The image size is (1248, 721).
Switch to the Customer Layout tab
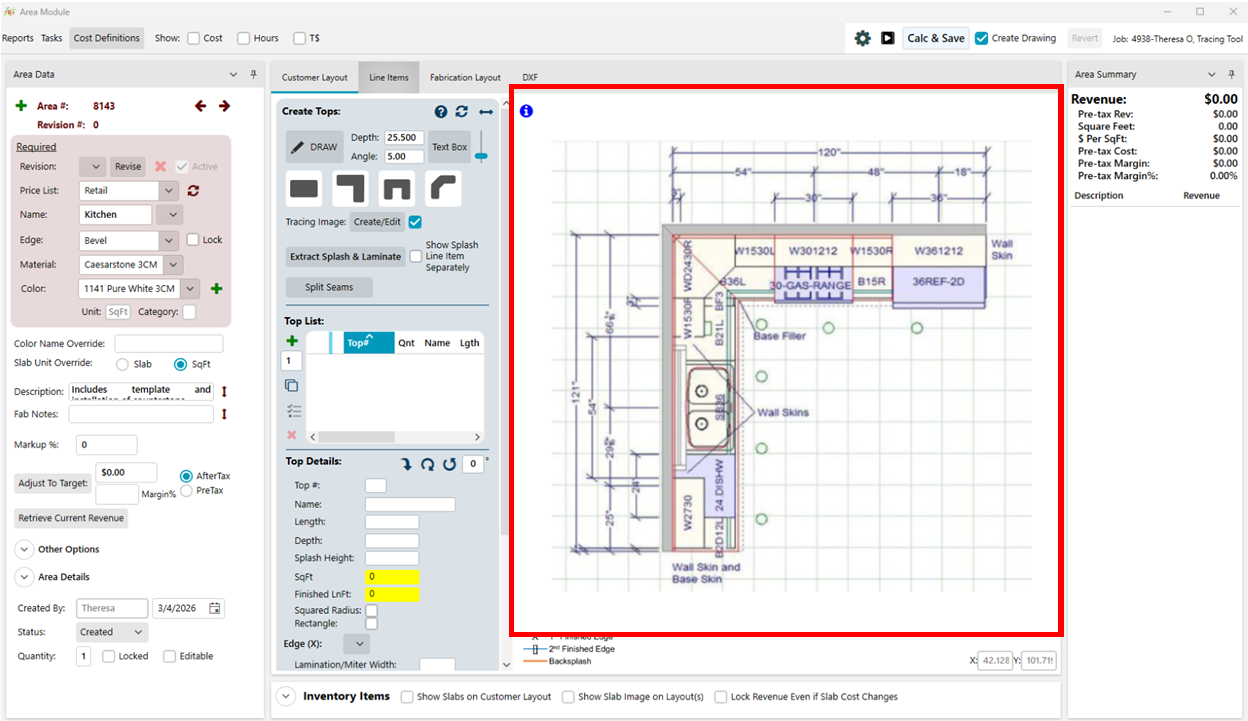coord(315,78)
